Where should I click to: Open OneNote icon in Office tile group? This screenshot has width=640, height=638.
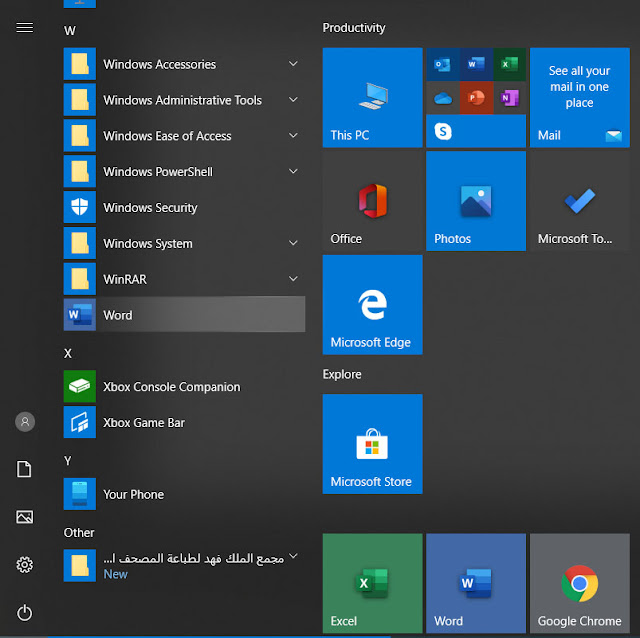point(509,98)
